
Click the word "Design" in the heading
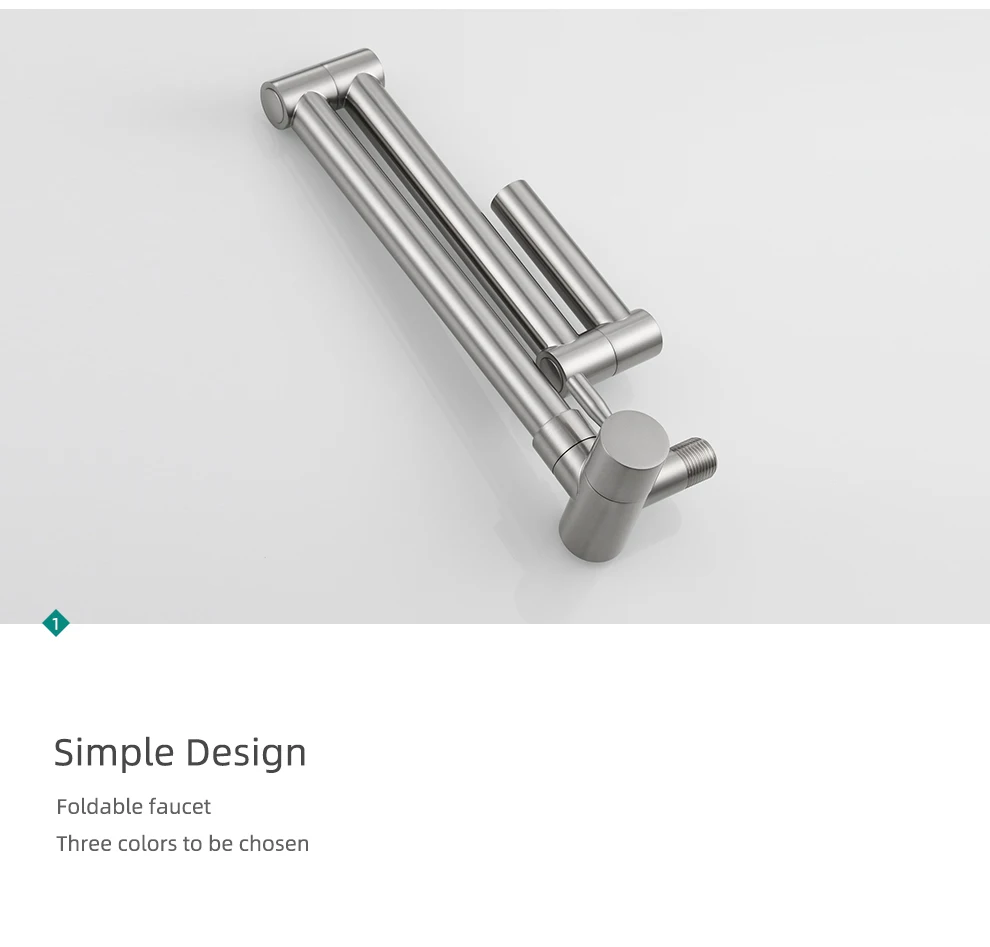click(x=246, y=752)
